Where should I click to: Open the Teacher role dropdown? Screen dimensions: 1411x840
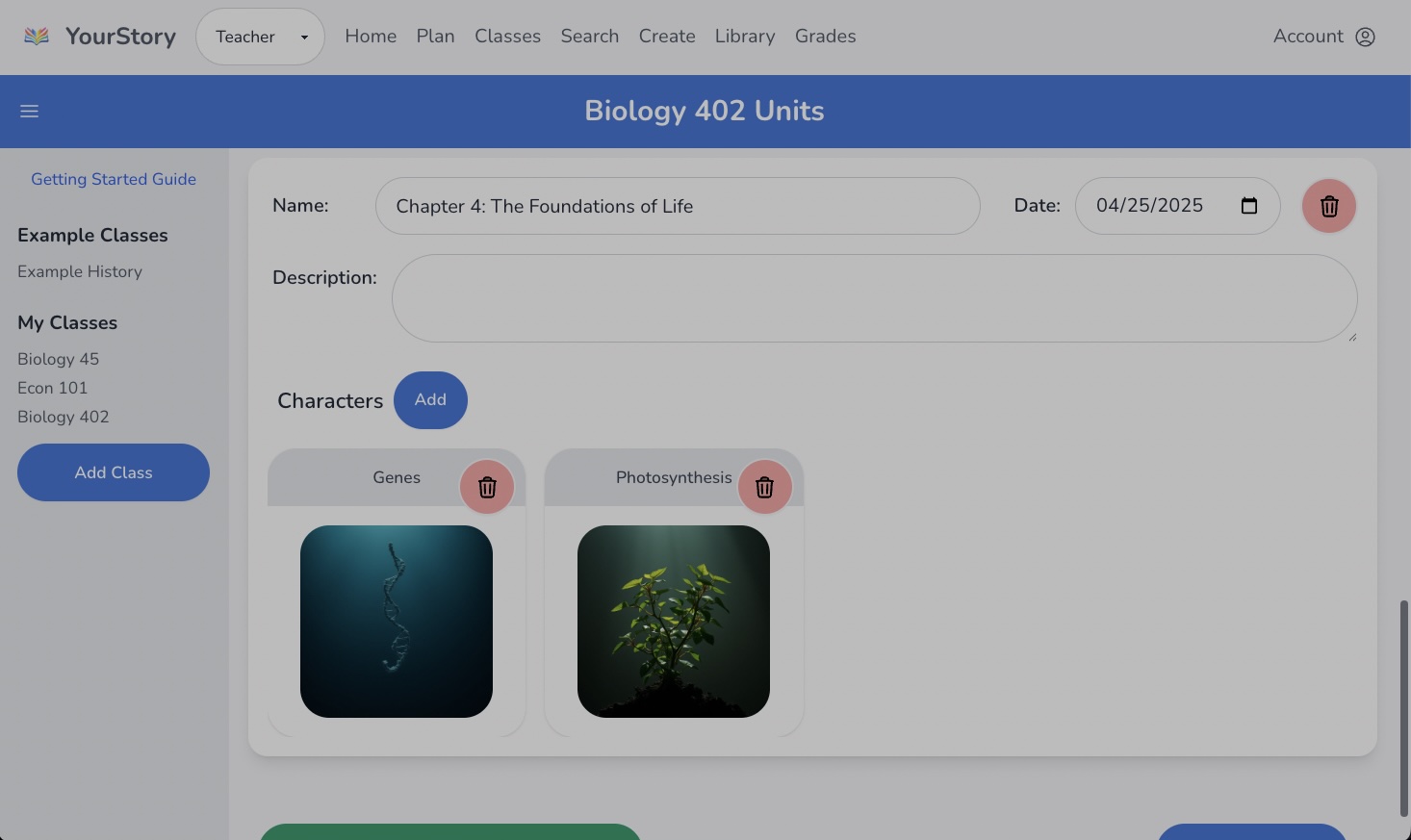(260, 37)
